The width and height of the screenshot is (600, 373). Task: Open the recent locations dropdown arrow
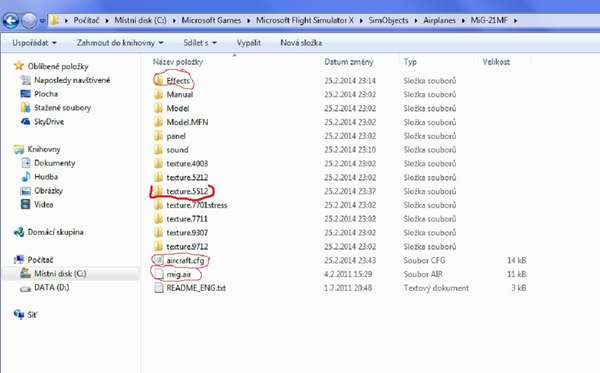click(x=42, y=21)
